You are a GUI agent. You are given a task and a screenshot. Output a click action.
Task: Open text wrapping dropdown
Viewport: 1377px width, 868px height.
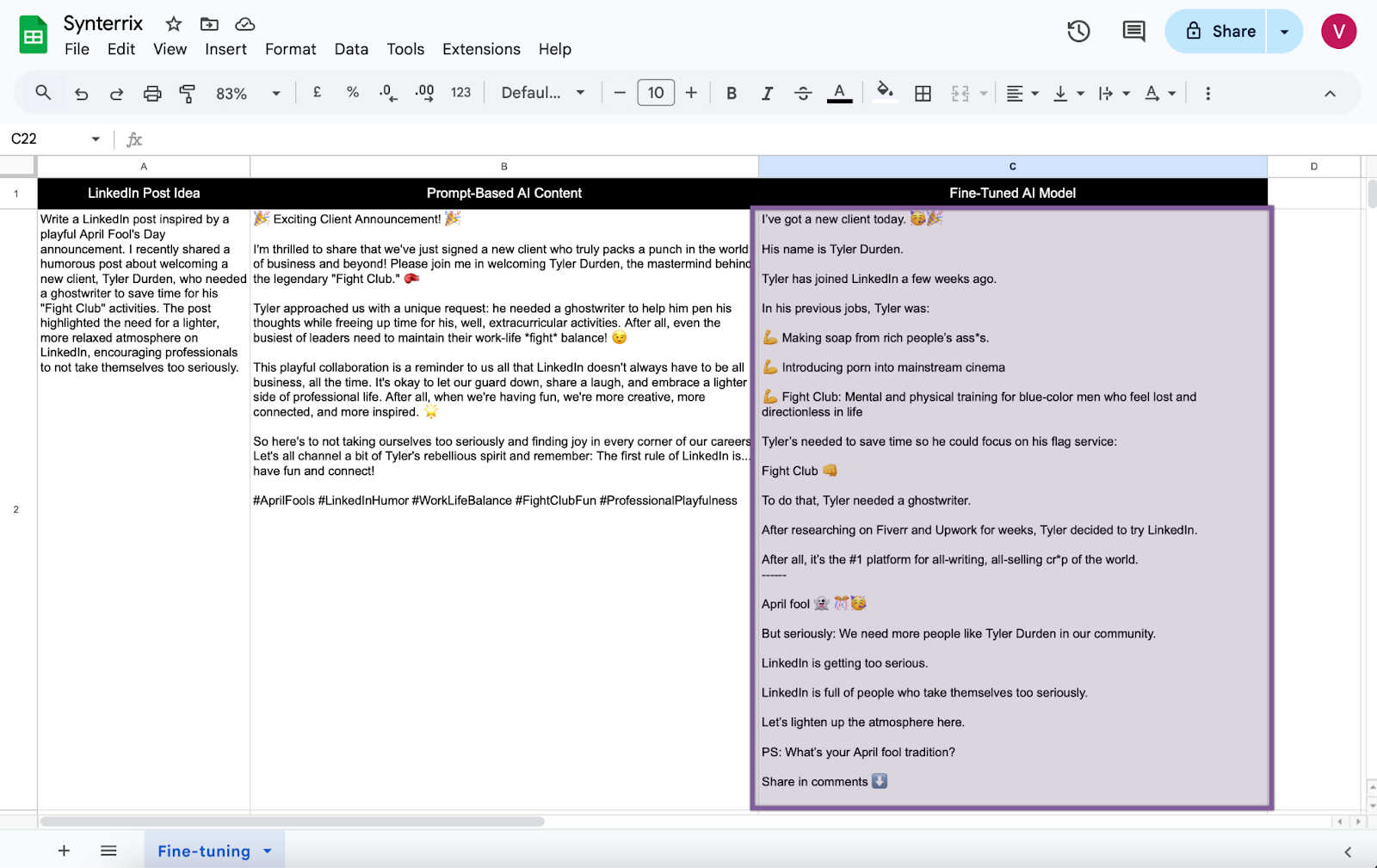1114,93
